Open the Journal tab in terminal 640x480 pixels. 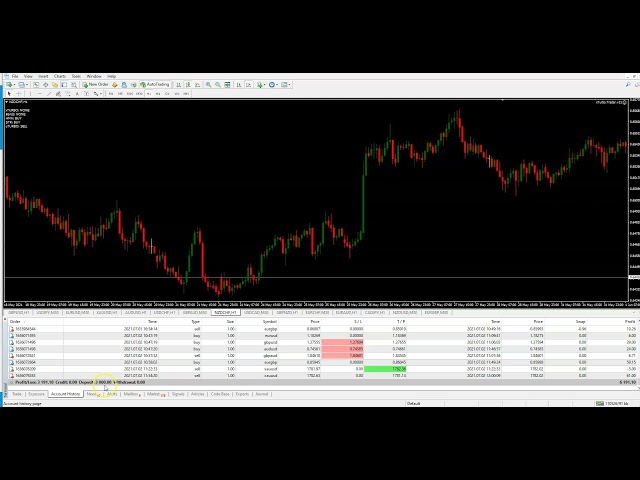262,394
